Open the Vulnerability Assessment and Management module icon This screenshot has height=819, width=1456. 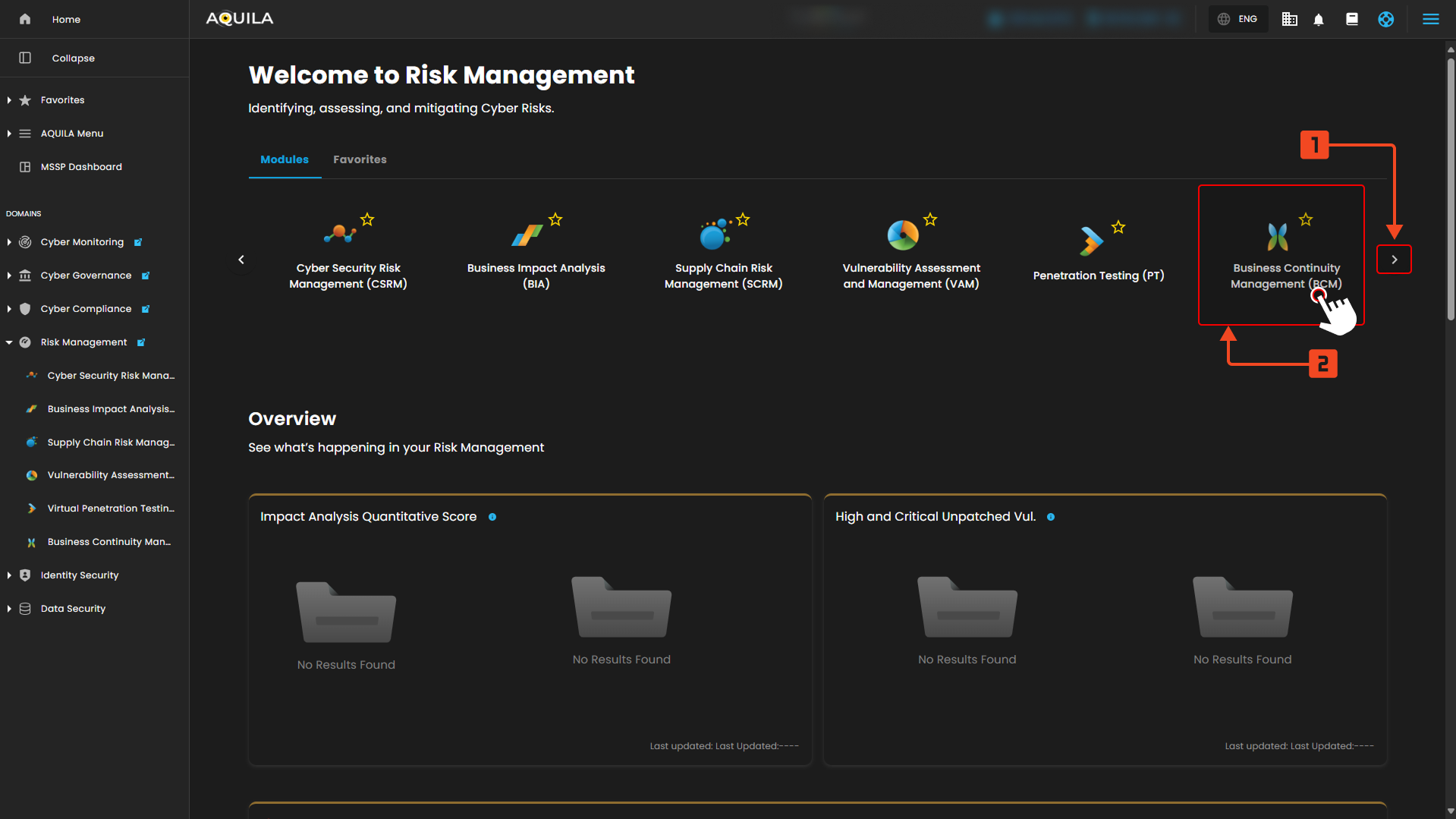[x=902, y=235]
